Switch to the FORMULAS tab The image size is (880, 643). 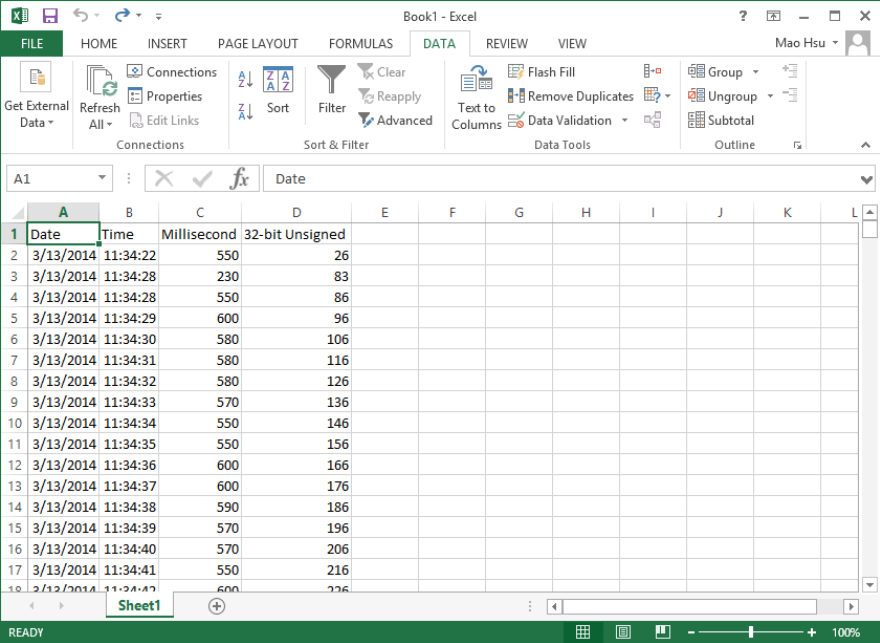pyautogui.click(x=361, y=44)
